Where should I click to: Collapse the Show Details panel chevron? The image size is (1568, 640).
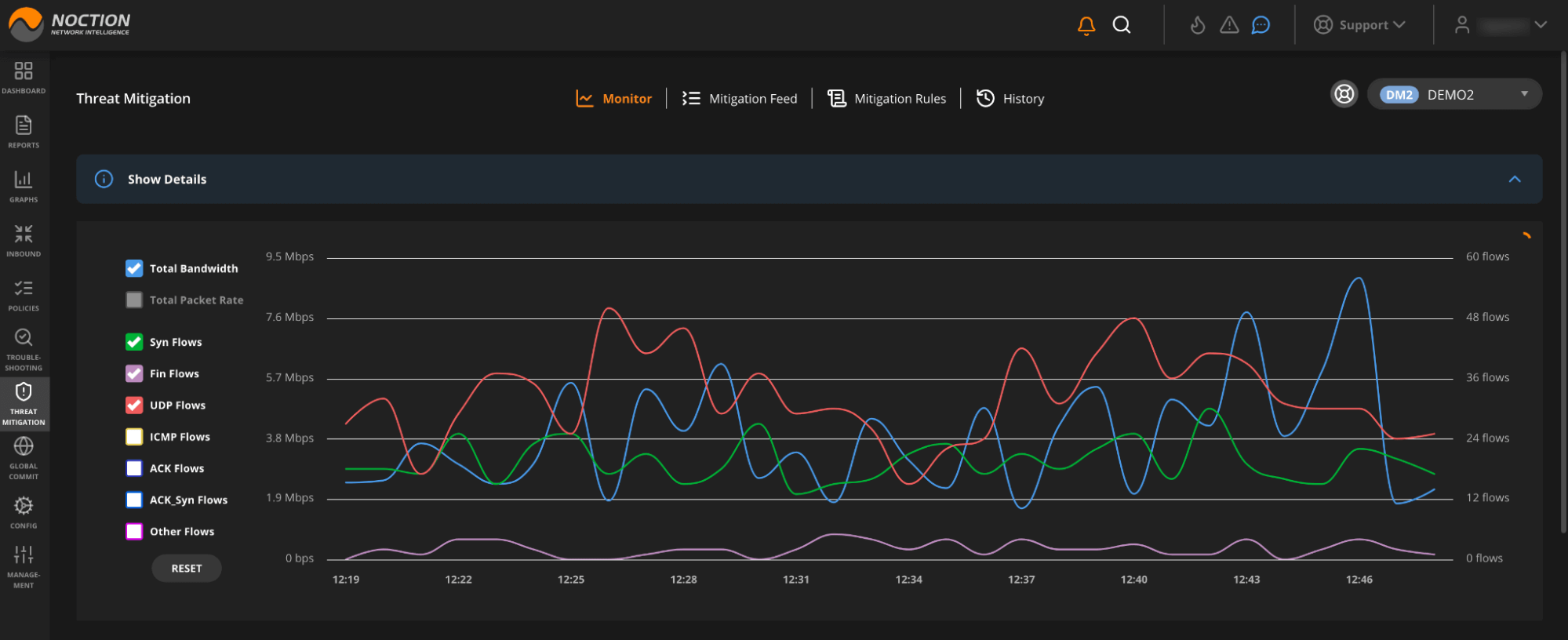coord(1515,180)
